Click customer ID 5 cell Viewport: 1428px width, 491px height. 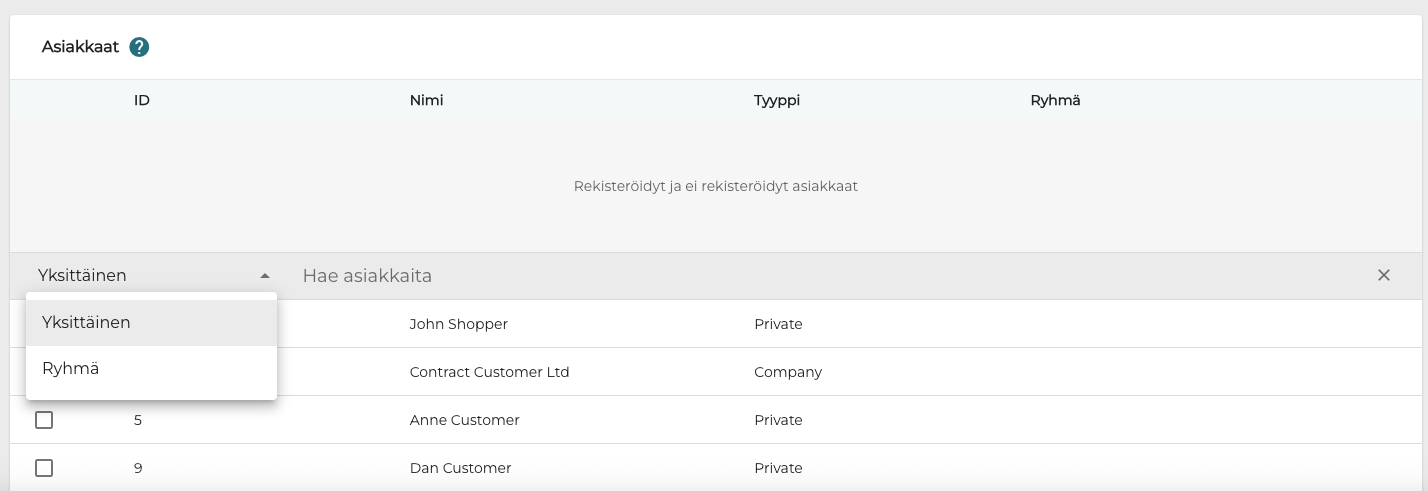(x=138, y=420)
